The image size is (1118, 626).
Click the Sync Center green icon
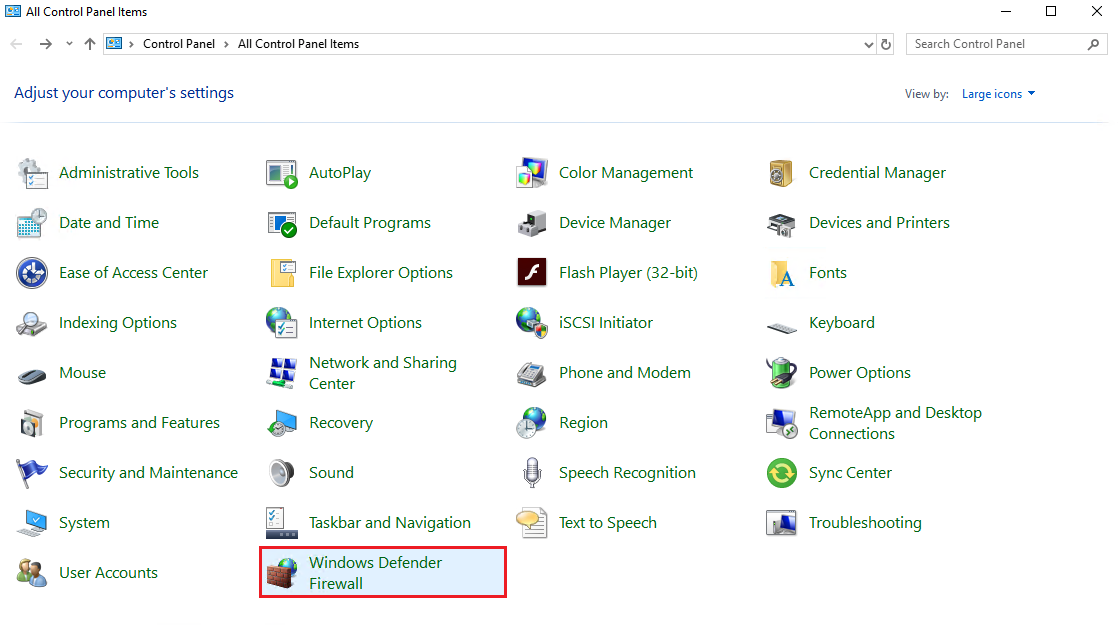coord(781,473)
